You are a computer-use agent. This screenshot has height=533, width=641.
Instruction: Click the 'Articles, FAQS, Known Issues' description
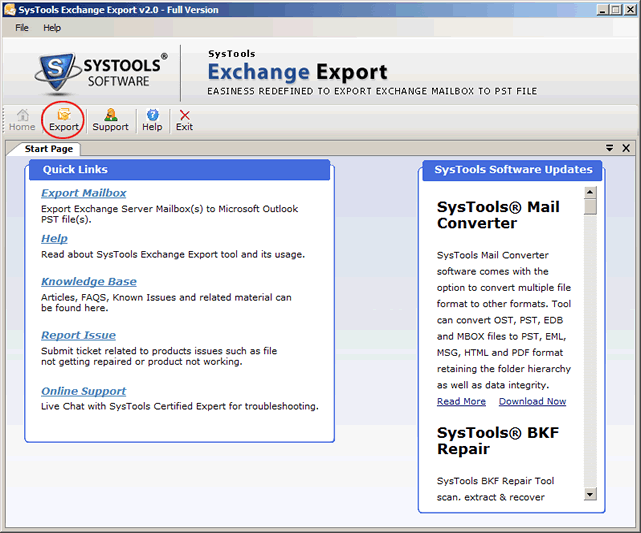coord(166,302)
